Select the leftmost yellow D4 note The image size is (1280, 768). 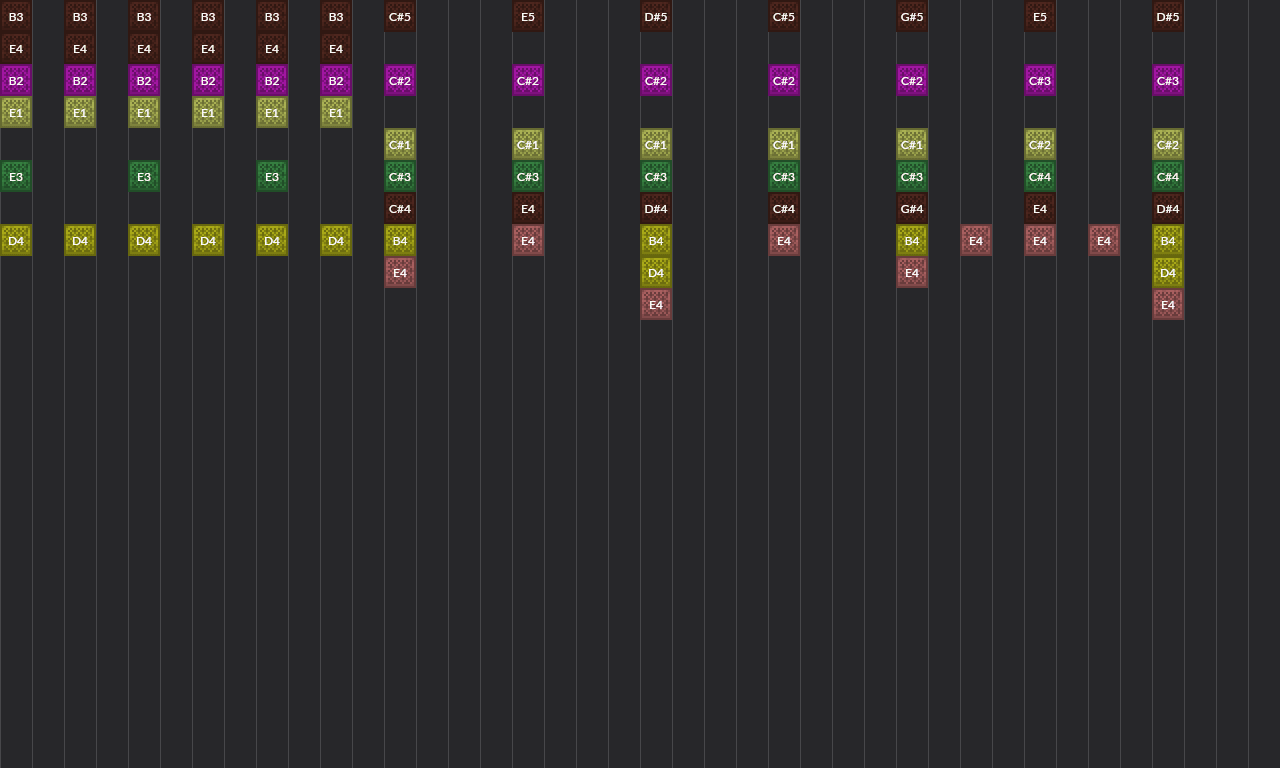coord(16,240)
